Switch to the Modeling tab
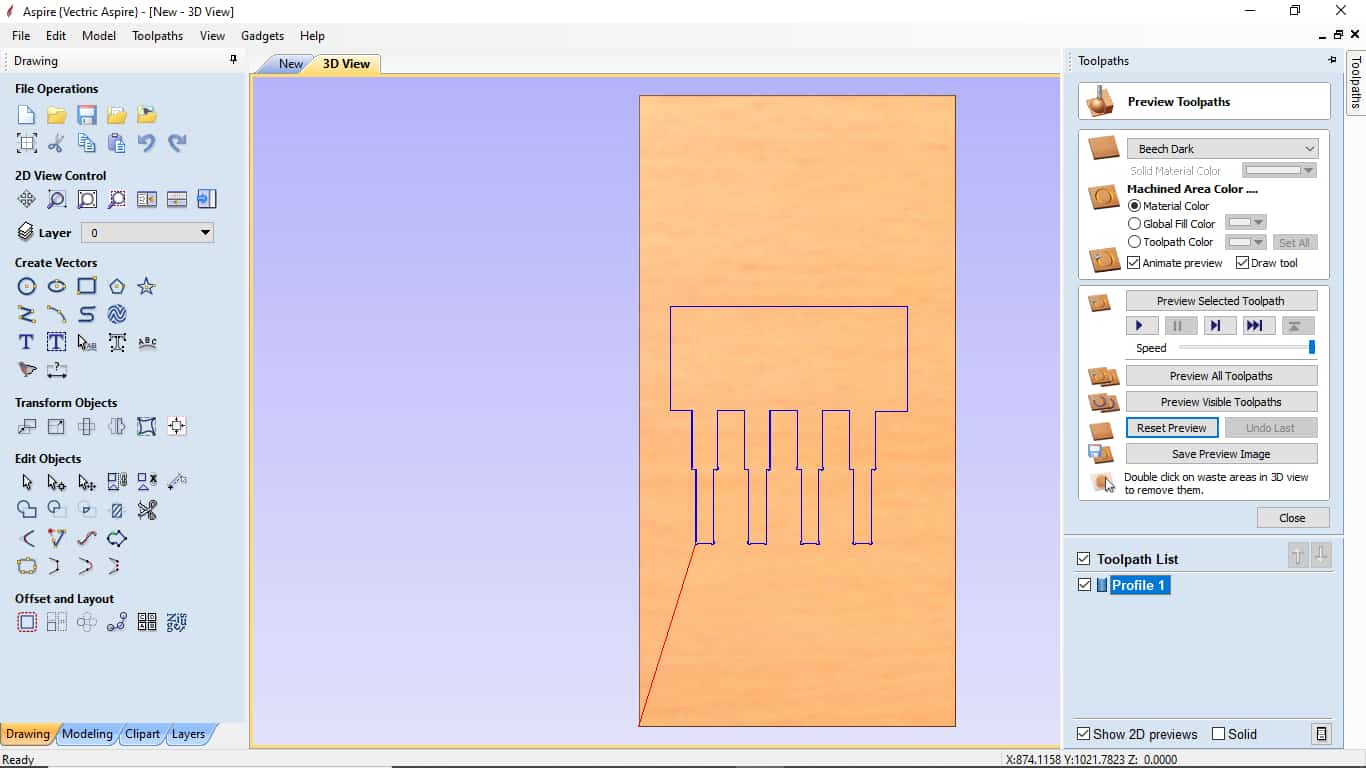The width and height of the screenshot is (1366, 768). (87, 734)
